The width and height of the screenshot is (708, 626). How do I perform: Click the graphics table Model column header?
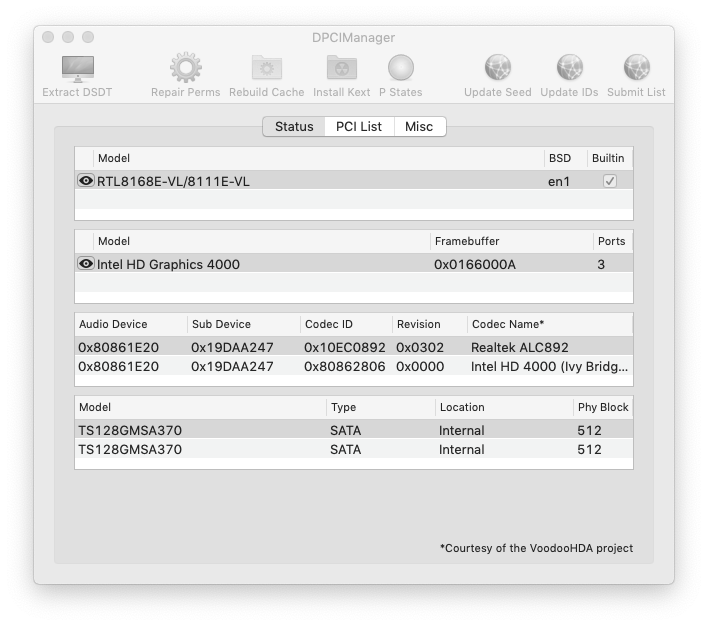pyautogui.click(x=262, y=241)
